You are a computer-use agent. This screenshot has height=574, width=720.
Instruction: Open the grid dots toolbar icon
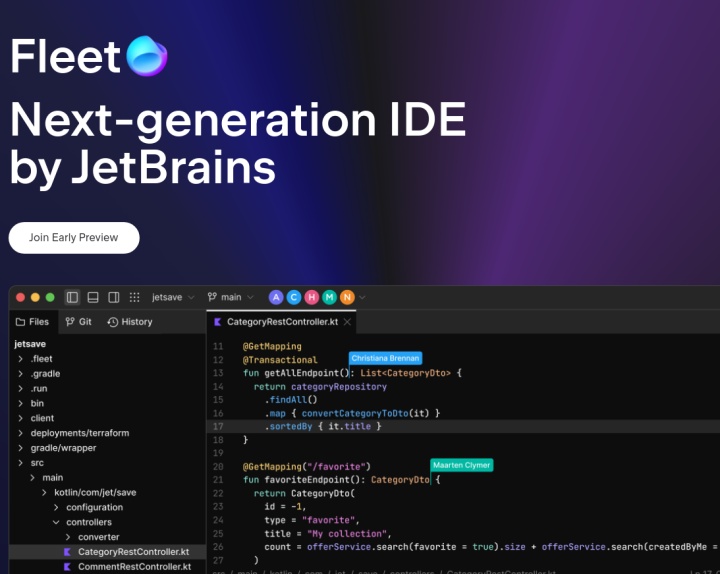click(x=134, y=298)
